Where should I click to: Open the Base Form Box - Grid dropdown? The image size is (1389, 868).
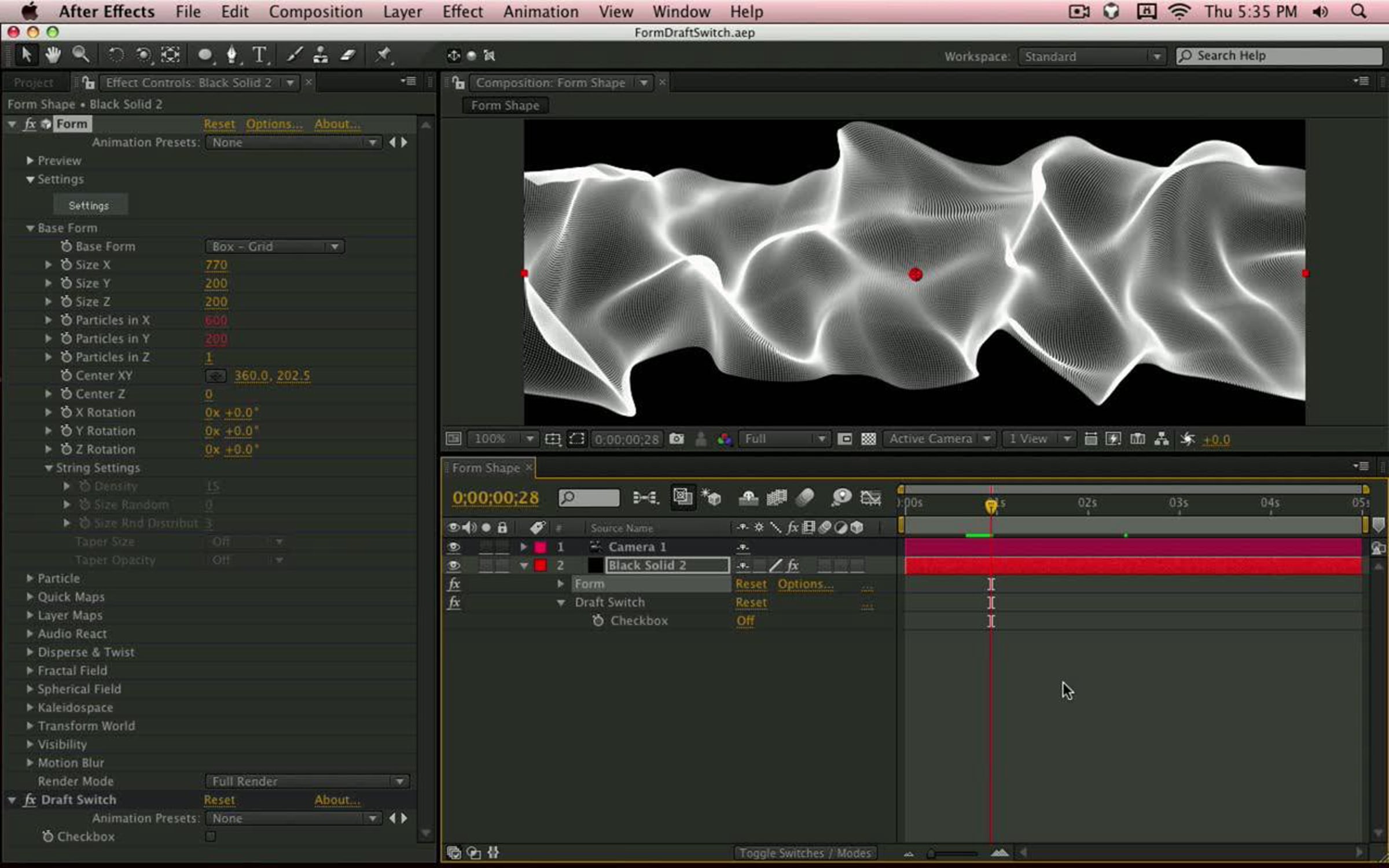[x=275, y=247]
